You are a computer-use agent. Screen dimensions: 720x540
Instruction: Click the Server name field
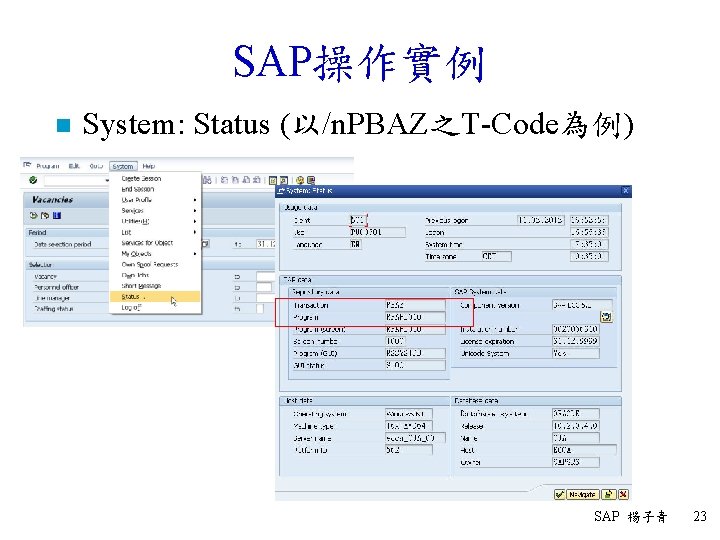415,438
